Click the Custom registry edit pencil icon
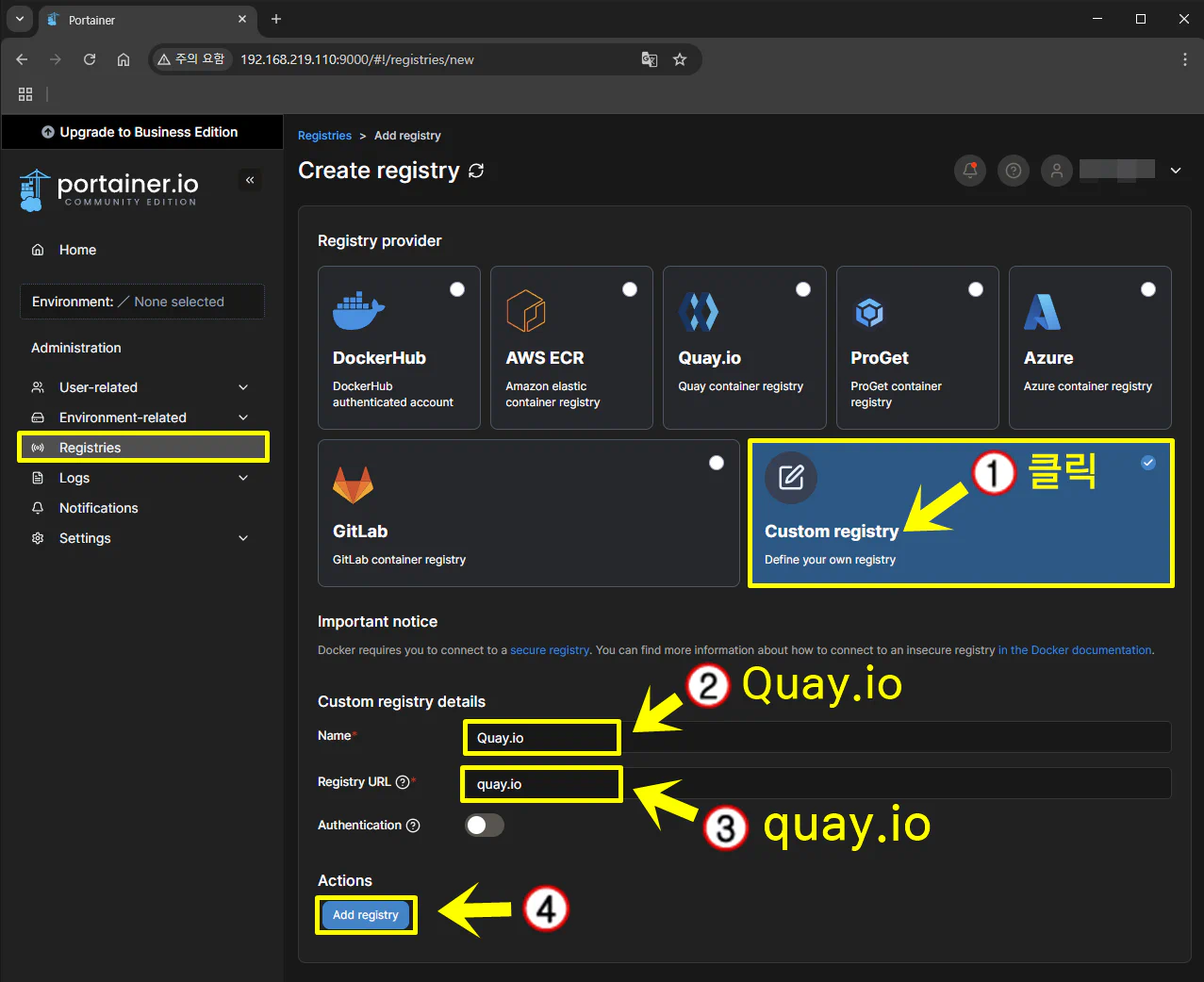Screen dimensions: 1204x982 (791, 478)
